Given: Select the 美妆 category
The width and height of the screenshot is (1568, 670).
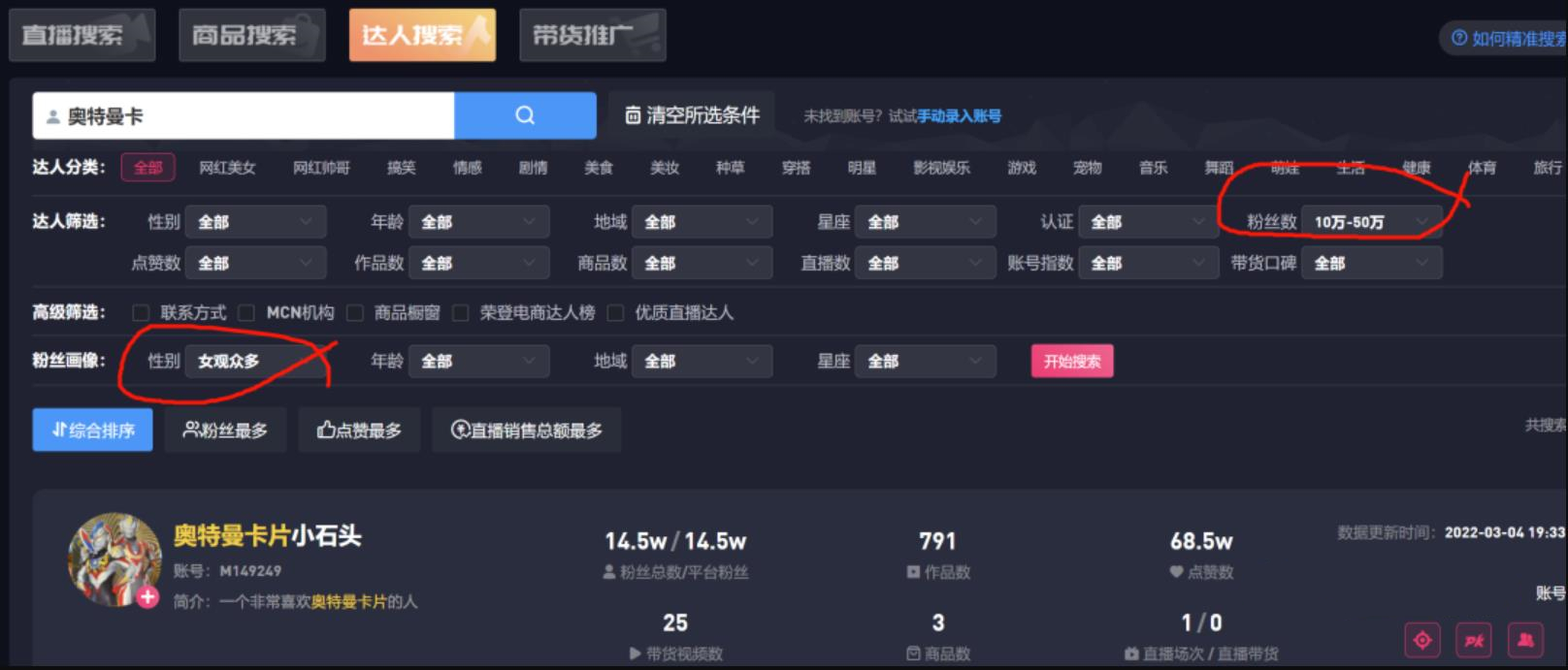Looking at the screenshot, I should 665,168.
